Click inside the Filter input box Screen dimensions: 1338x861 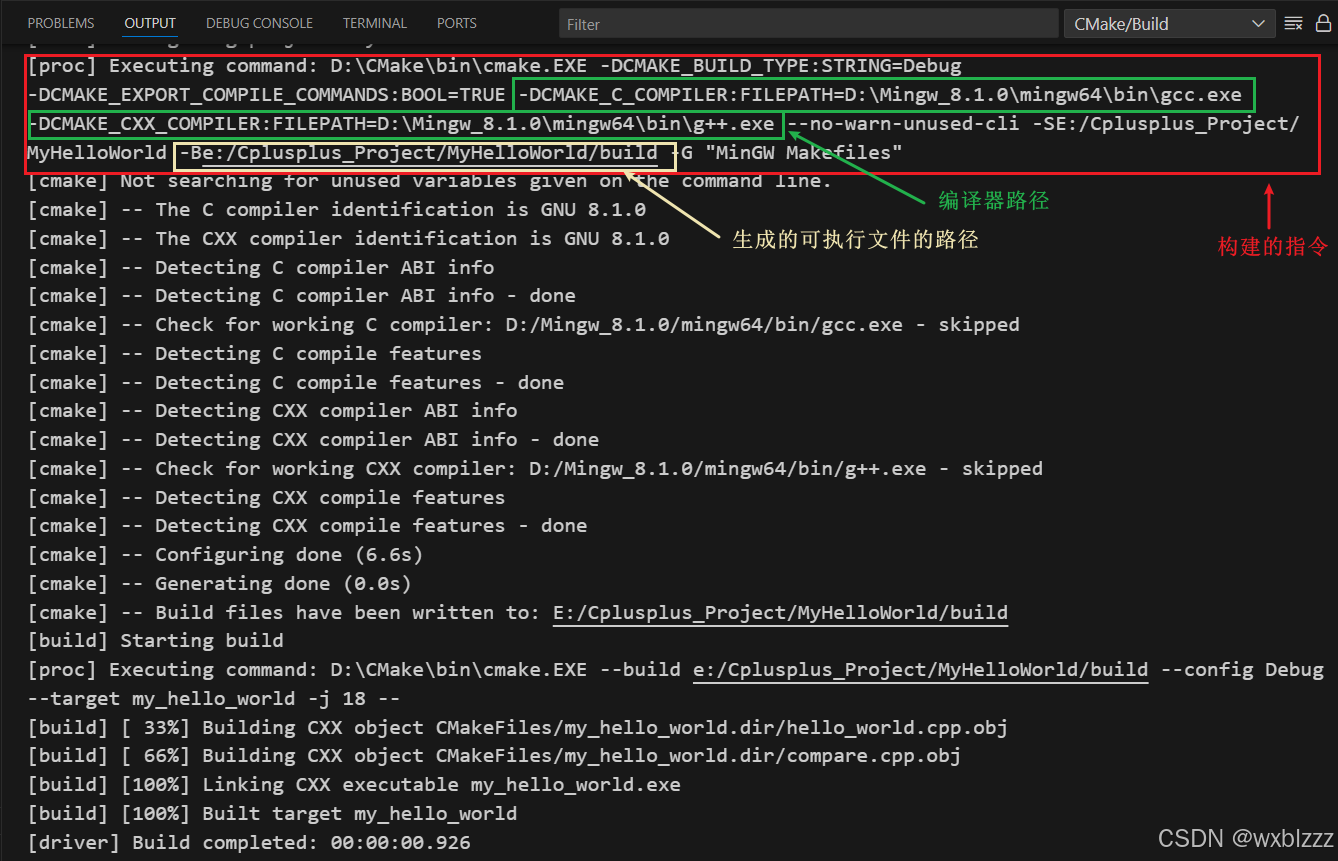806,23
